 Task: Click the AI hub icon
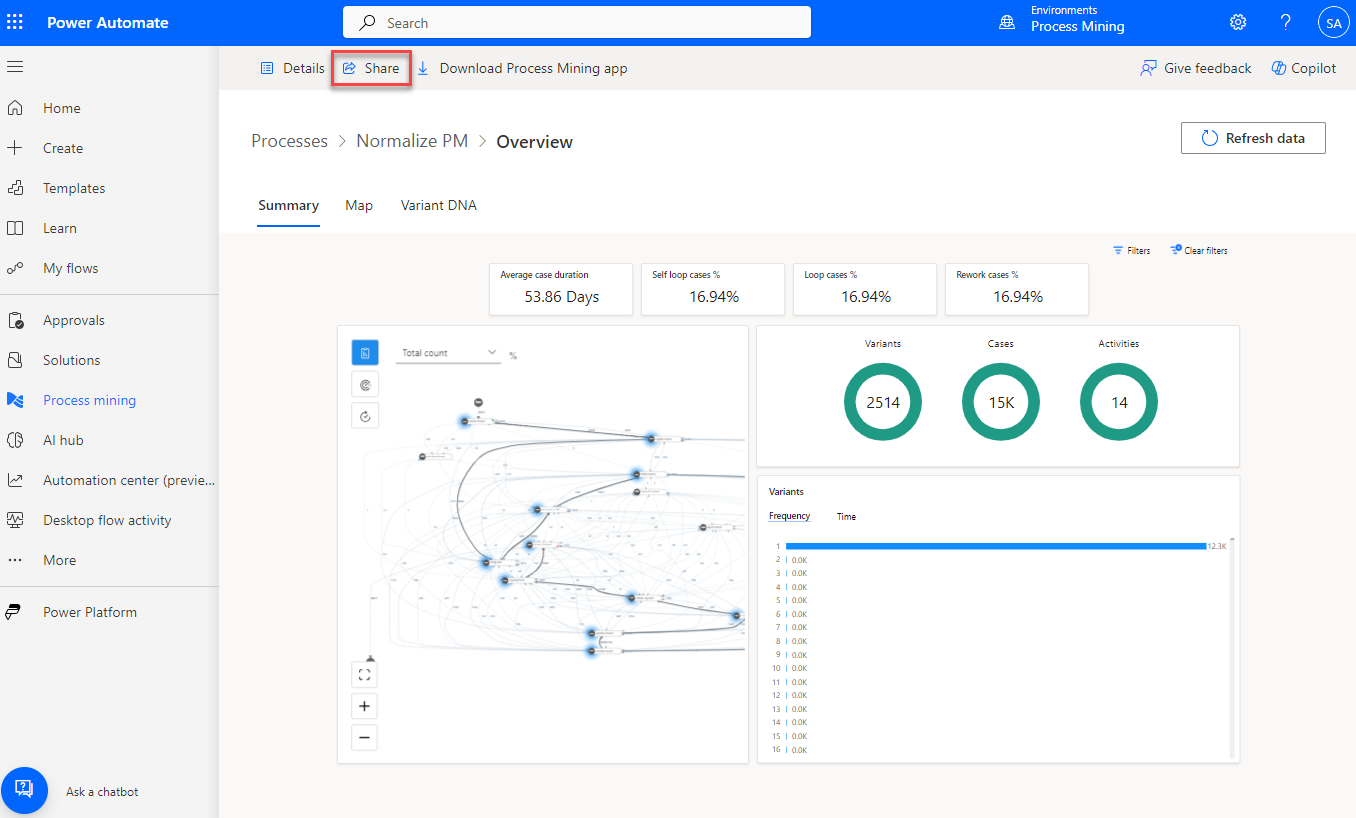click(x=15, y=440)
